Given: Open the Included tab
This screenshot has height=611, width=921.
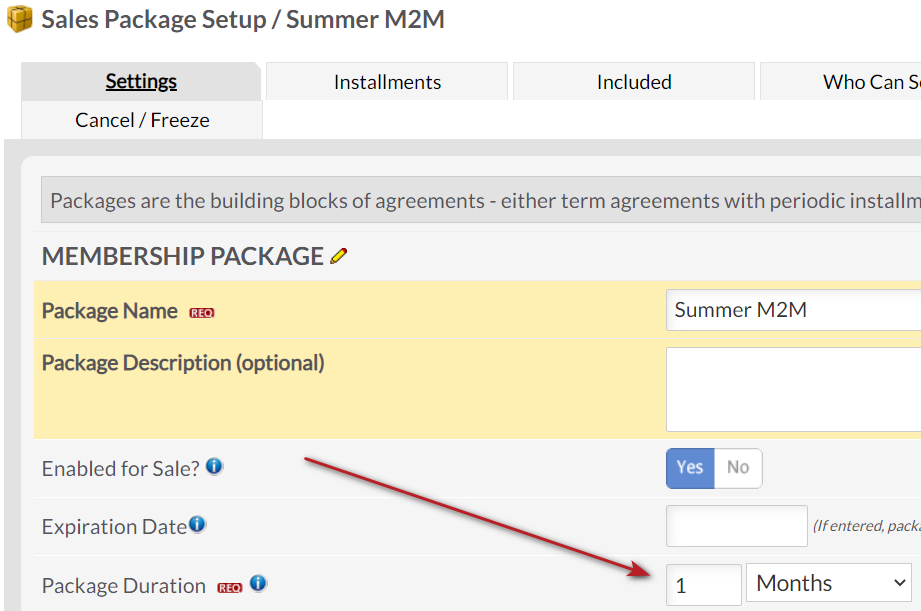Looking at the screenshot, I should coord(633,81).
